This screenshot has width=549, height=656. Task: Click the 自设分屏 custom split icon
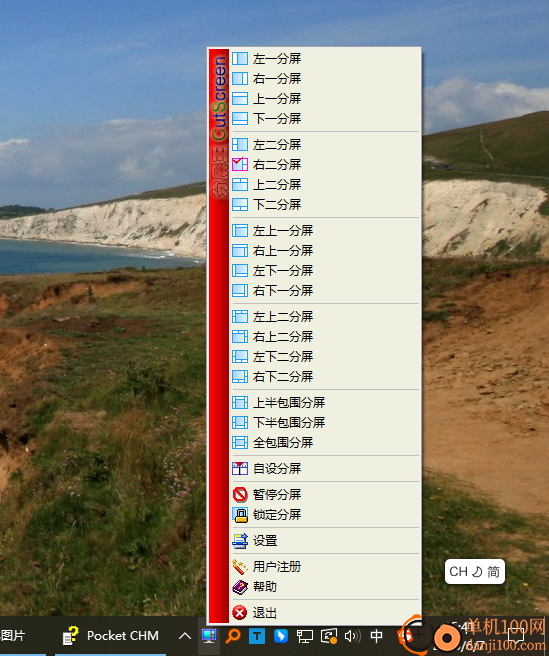(240, 469)
